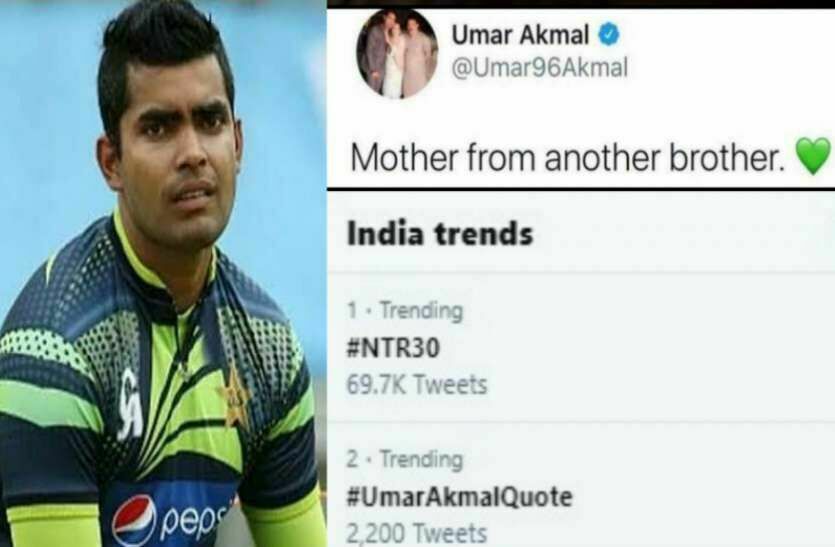
Task: Open the @Umar96Akmal handle
Action: point(539,68)
